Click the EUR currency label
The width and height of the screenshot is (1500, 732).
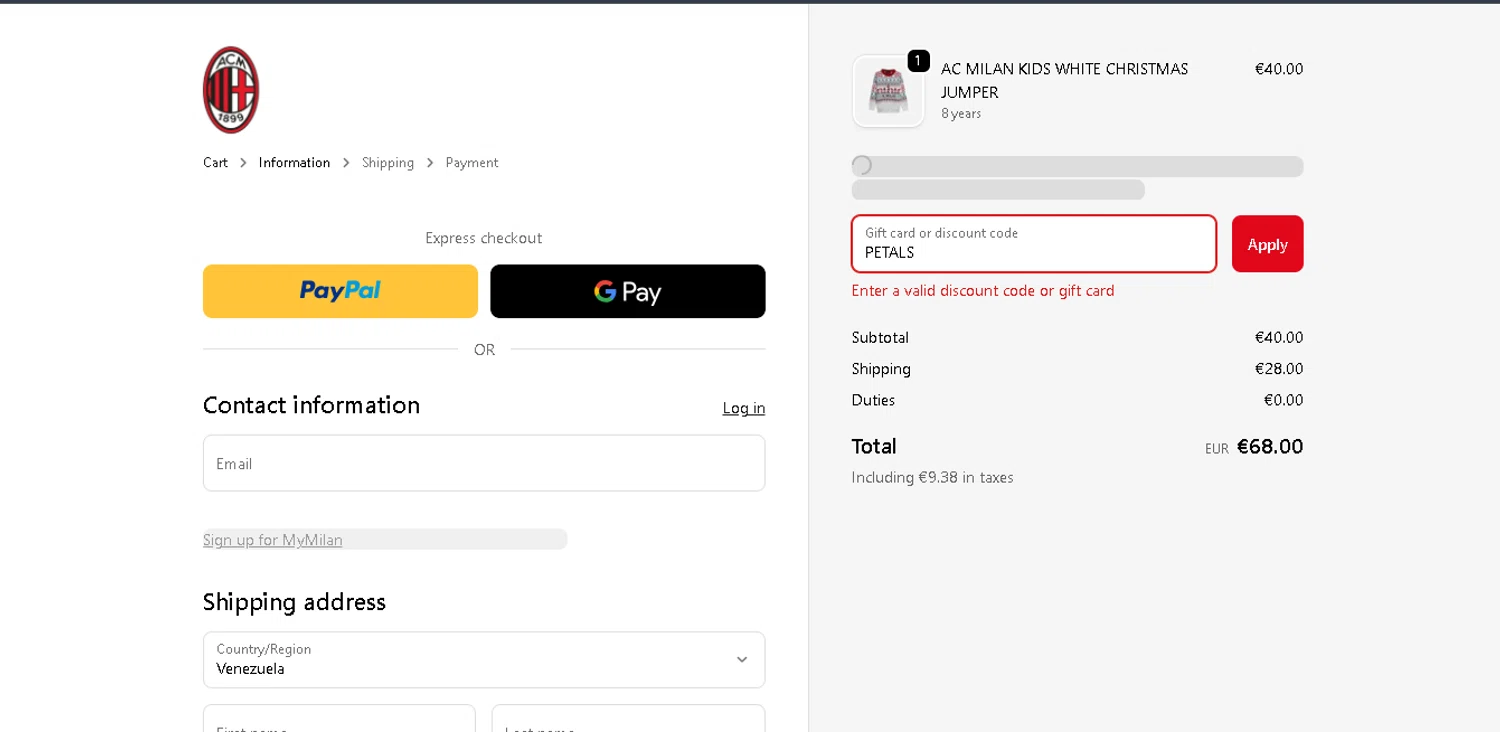tap(1217, 449)
